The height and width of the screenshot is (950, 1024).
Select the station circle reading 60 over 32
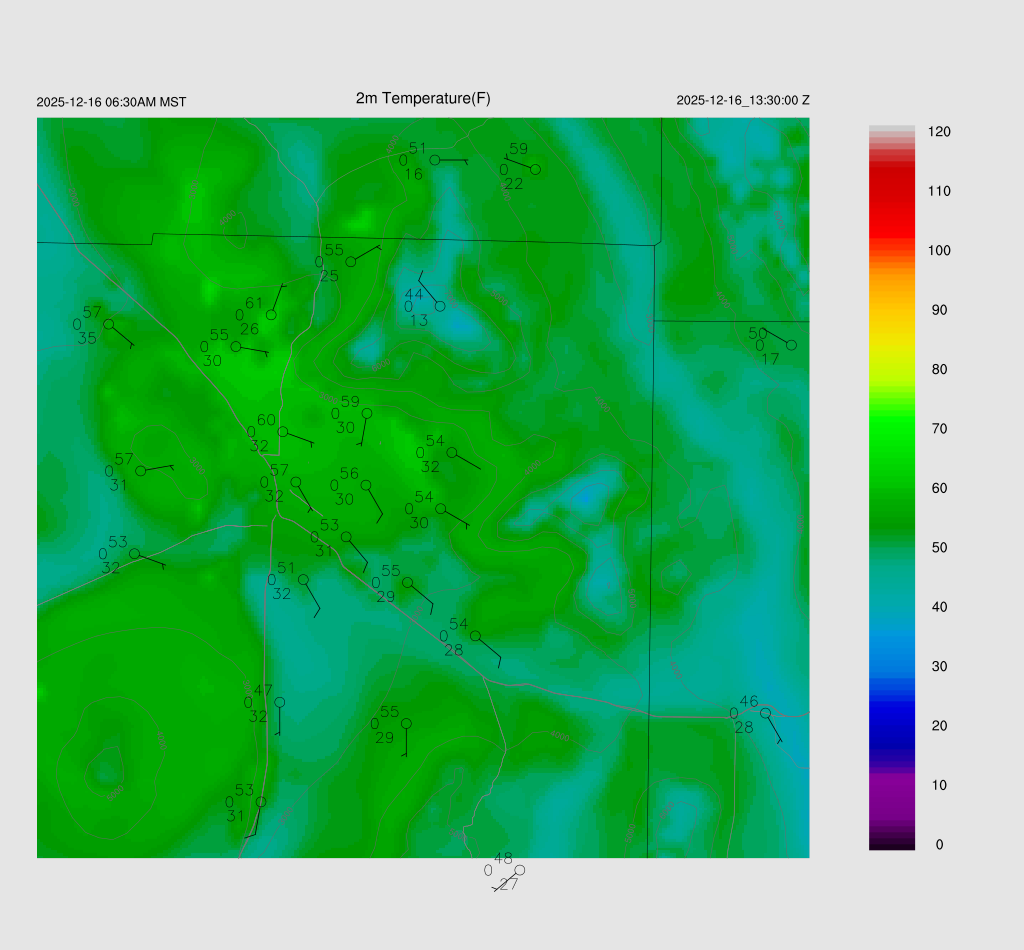[x=283, y=432]
